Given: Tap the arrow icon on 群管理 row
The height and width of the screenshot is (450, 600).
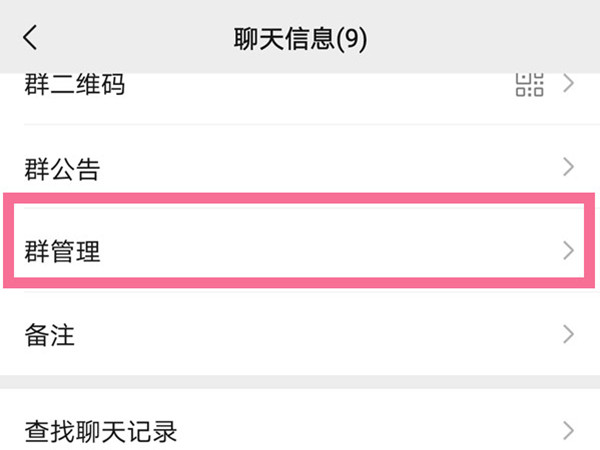Looking at the screenshot, I should point(569,251).
